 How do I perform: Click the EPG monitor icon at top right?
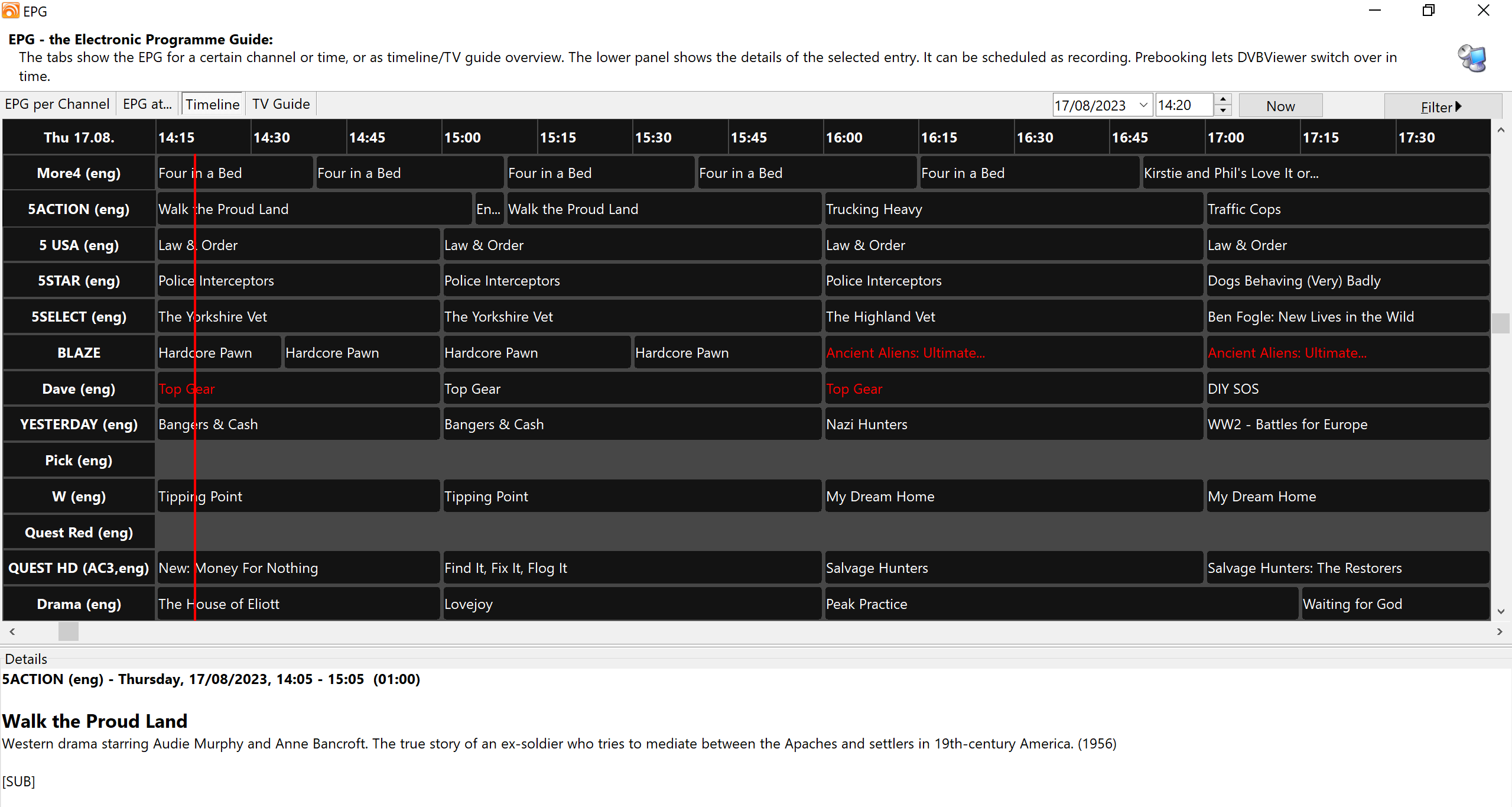pyautogui.click(x=1471, y=58)
